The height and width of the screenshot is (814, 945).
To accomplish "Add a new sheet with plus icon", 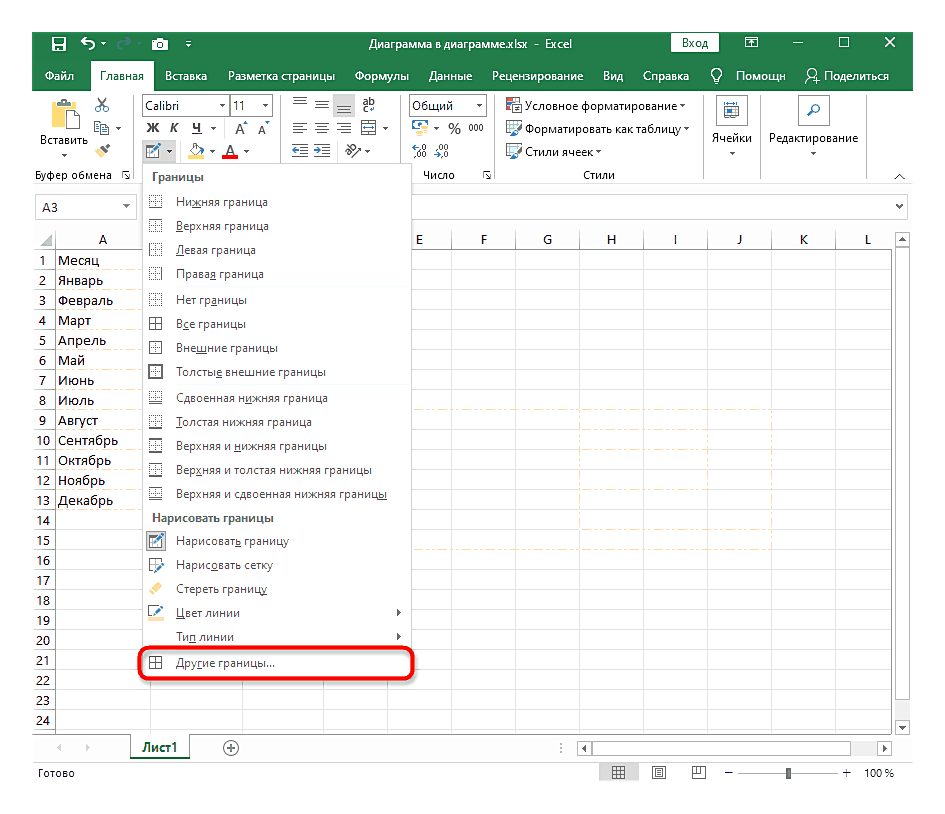I will coord(231,747).
